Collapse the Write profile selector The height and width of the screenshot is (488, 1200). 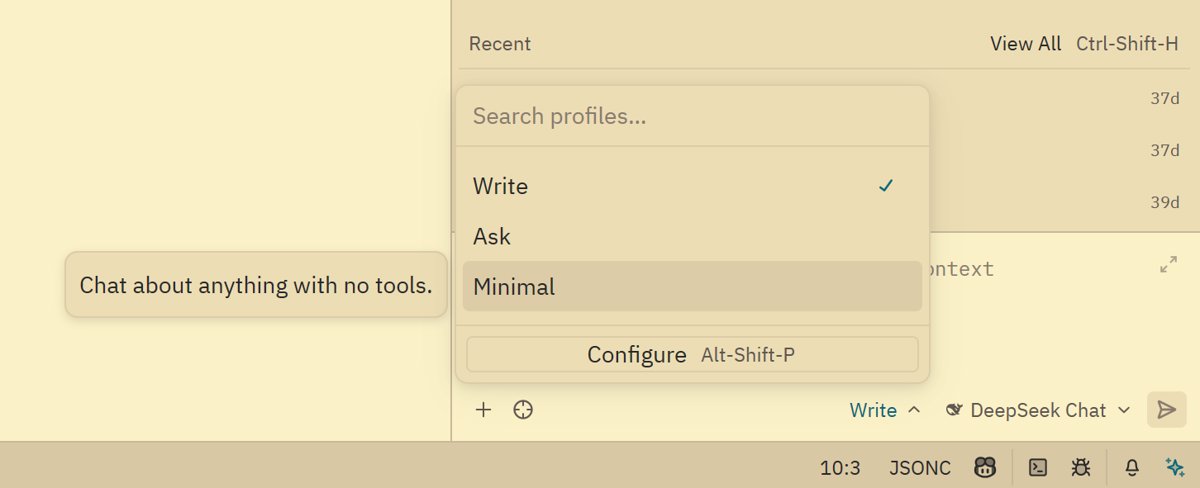coord(885,410)
